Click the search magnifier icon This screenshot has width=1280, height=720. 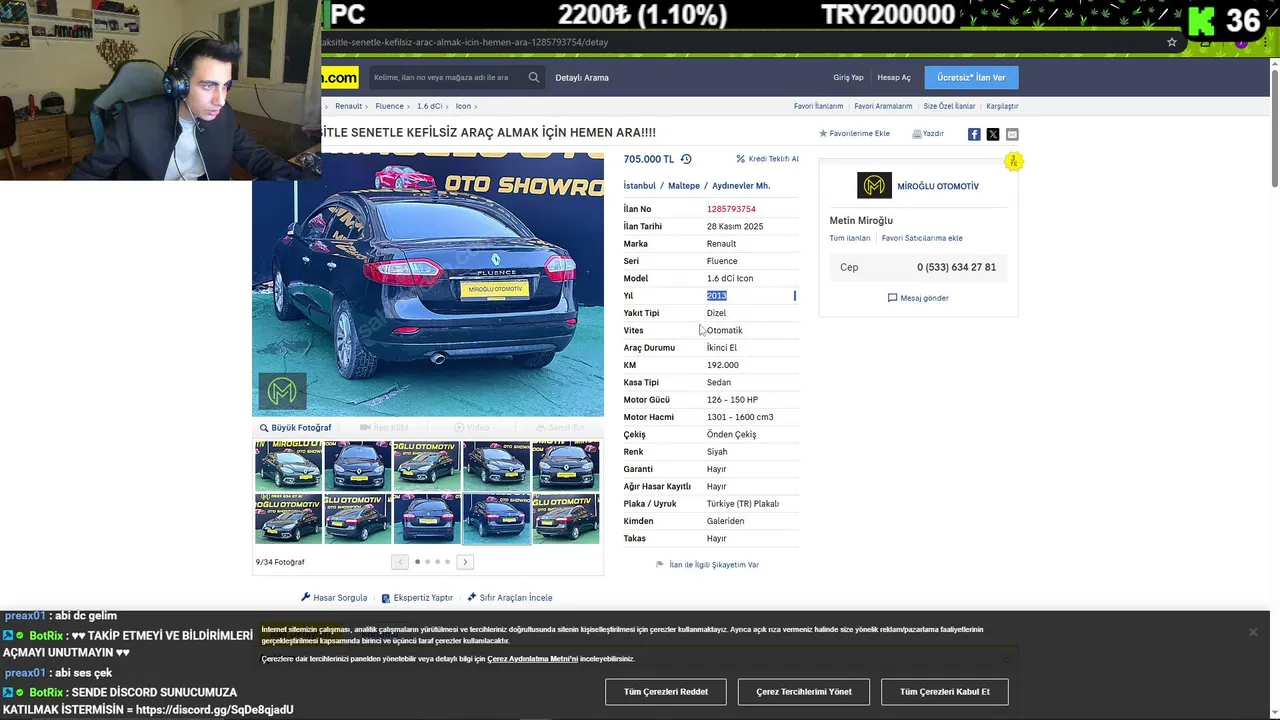pyautogui.click(x=534, y=77)
